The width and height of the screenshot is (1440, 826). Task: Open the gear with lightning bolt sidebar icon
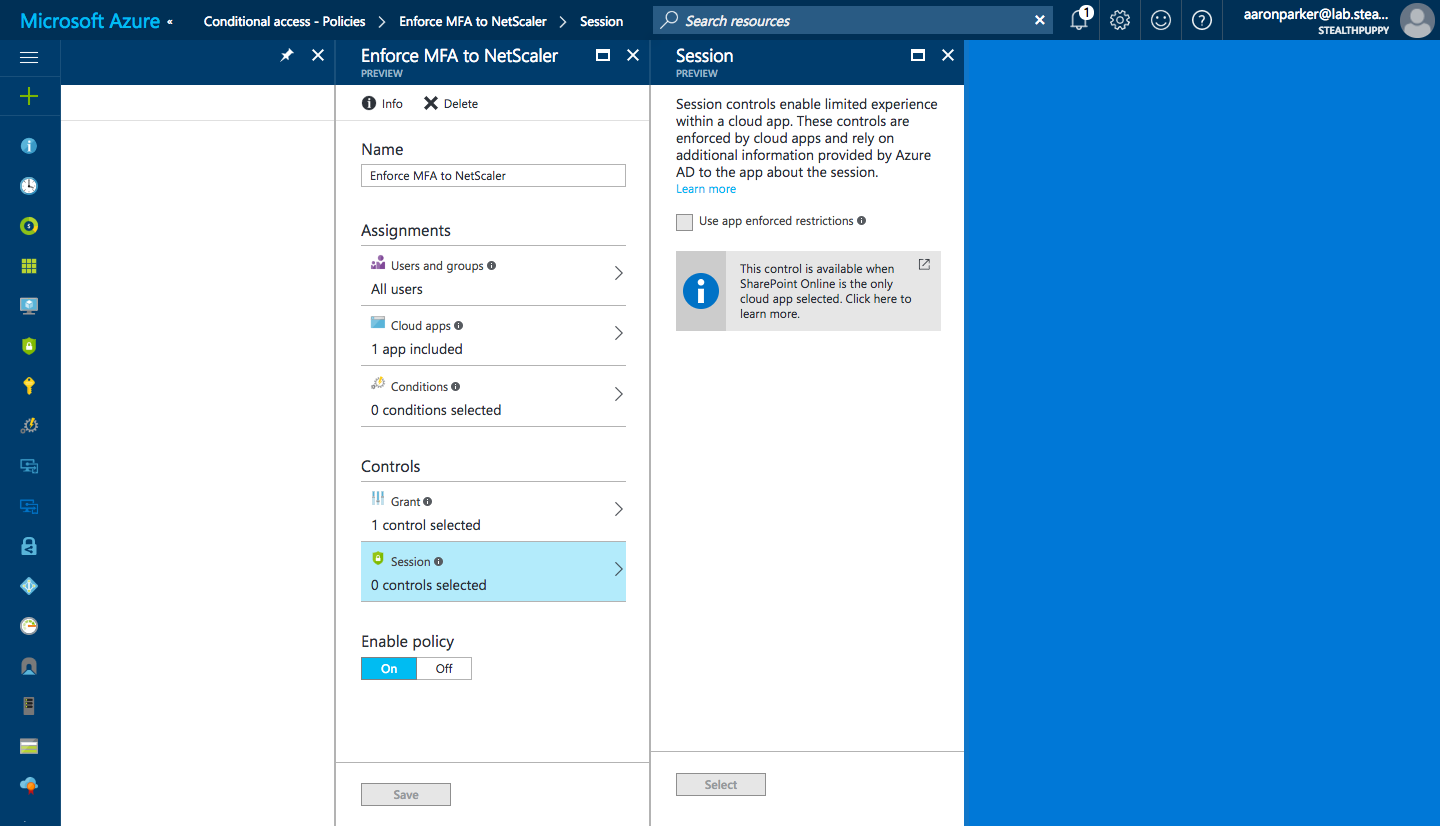click(x=29, y=426)
